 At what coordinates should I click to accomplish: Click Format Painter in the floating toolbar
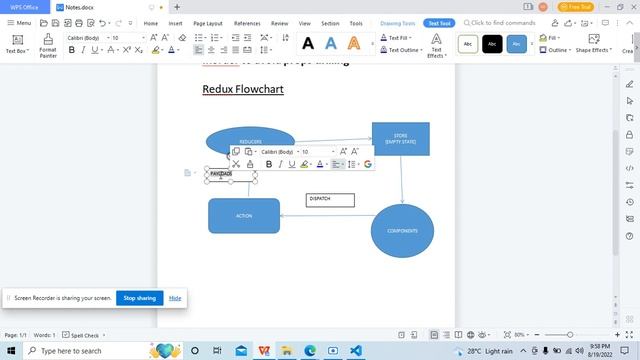(x=250, y=164)
